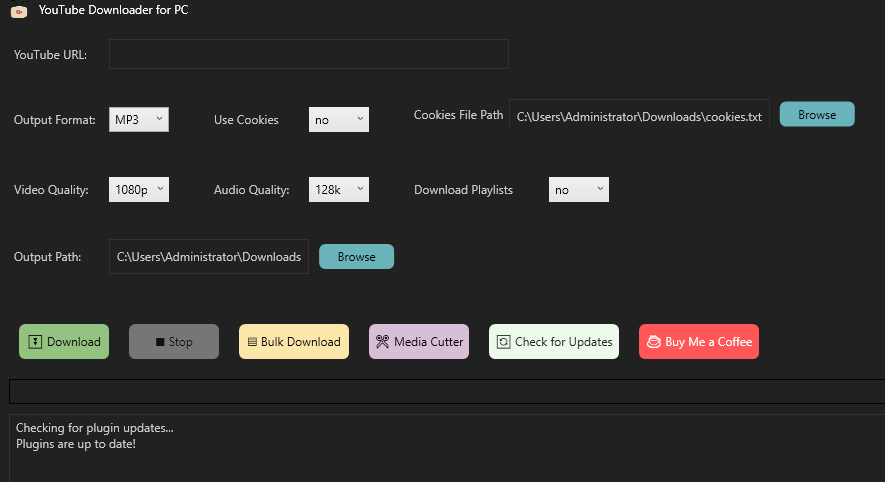This screenshot has width=885, height=482.
Task: Open the Video Quality 1080p dropdown
Action: (x=139, y=190)
